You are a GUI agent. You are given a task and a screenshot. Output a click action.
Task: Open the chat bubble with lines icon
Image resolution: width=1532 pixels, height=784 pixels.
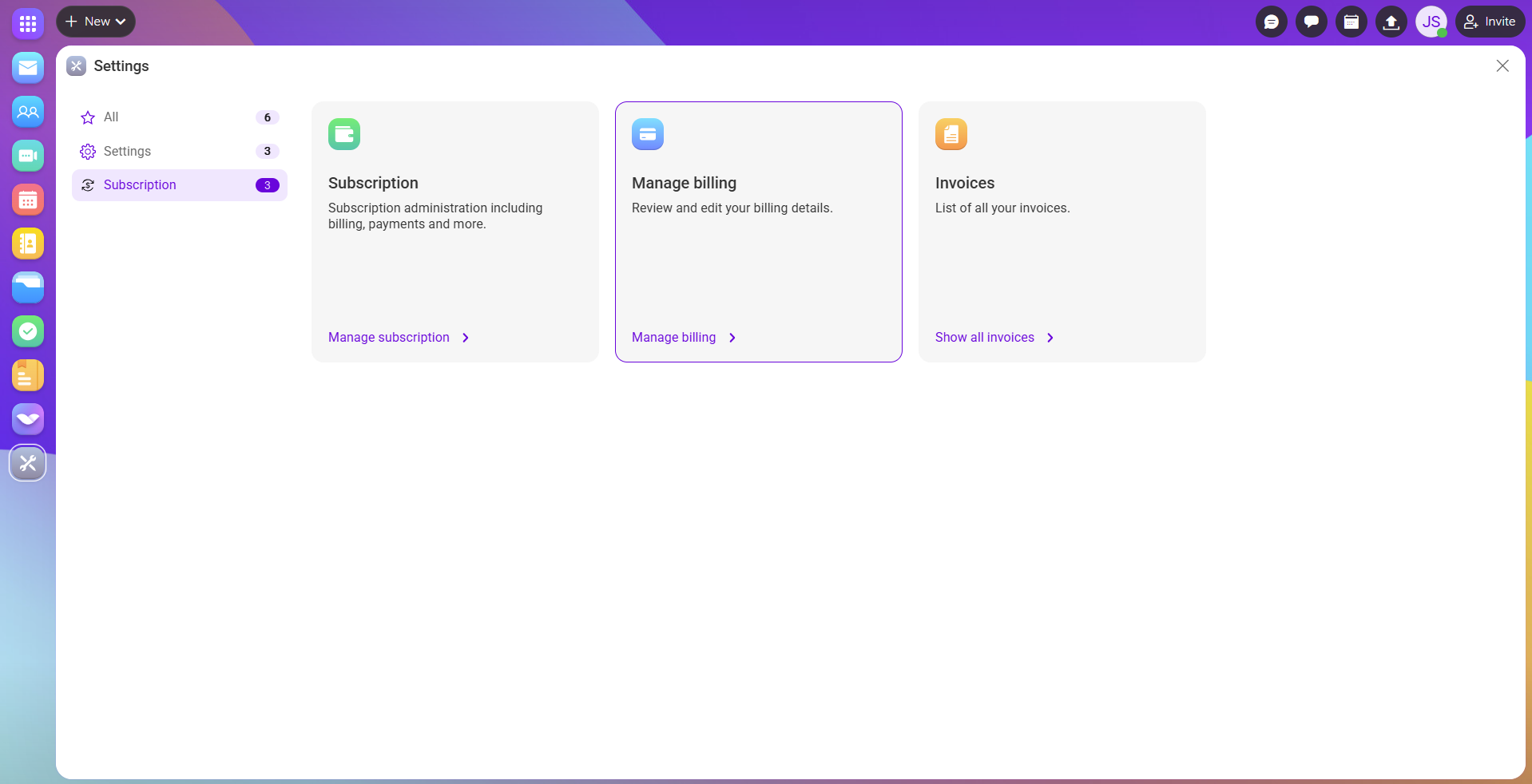click(1272, 22)
